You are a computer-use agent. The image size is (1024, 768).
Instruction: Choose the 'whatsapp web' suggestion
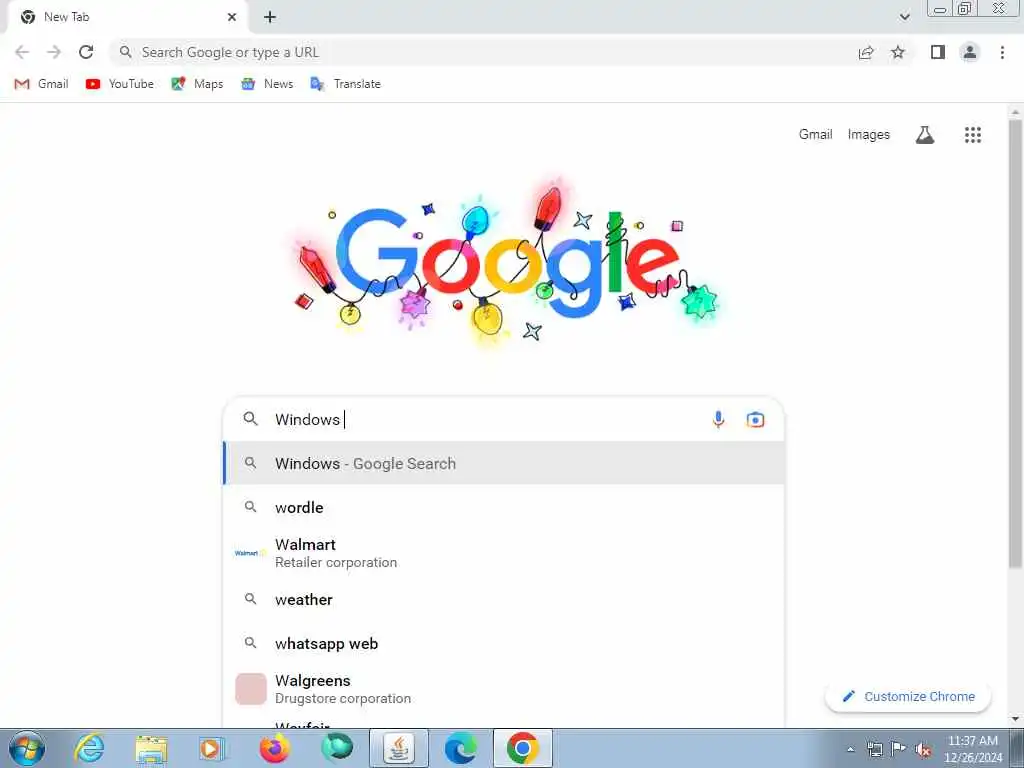(504, 644)
